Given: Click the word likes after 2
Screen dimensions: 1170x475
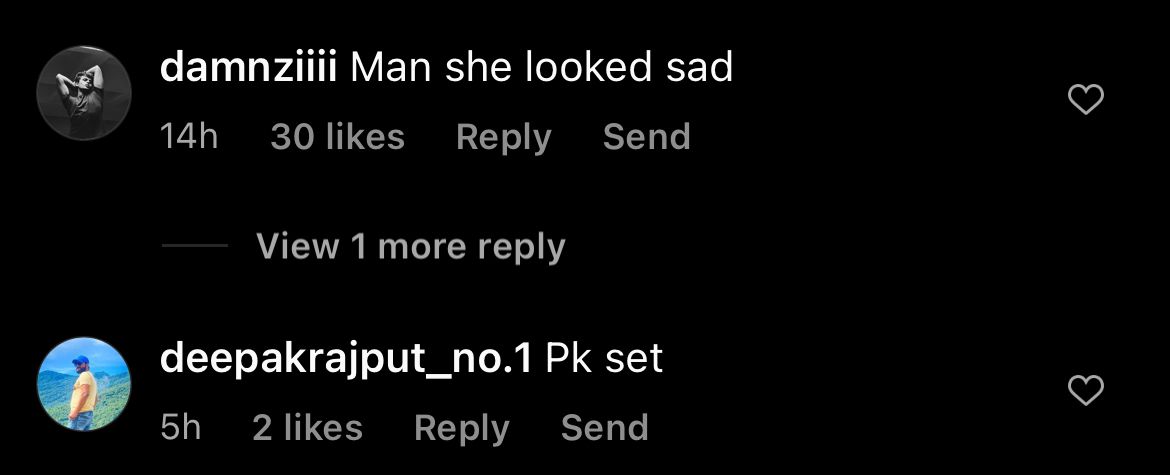Looking at the screenshot, I should click(324, 428).
